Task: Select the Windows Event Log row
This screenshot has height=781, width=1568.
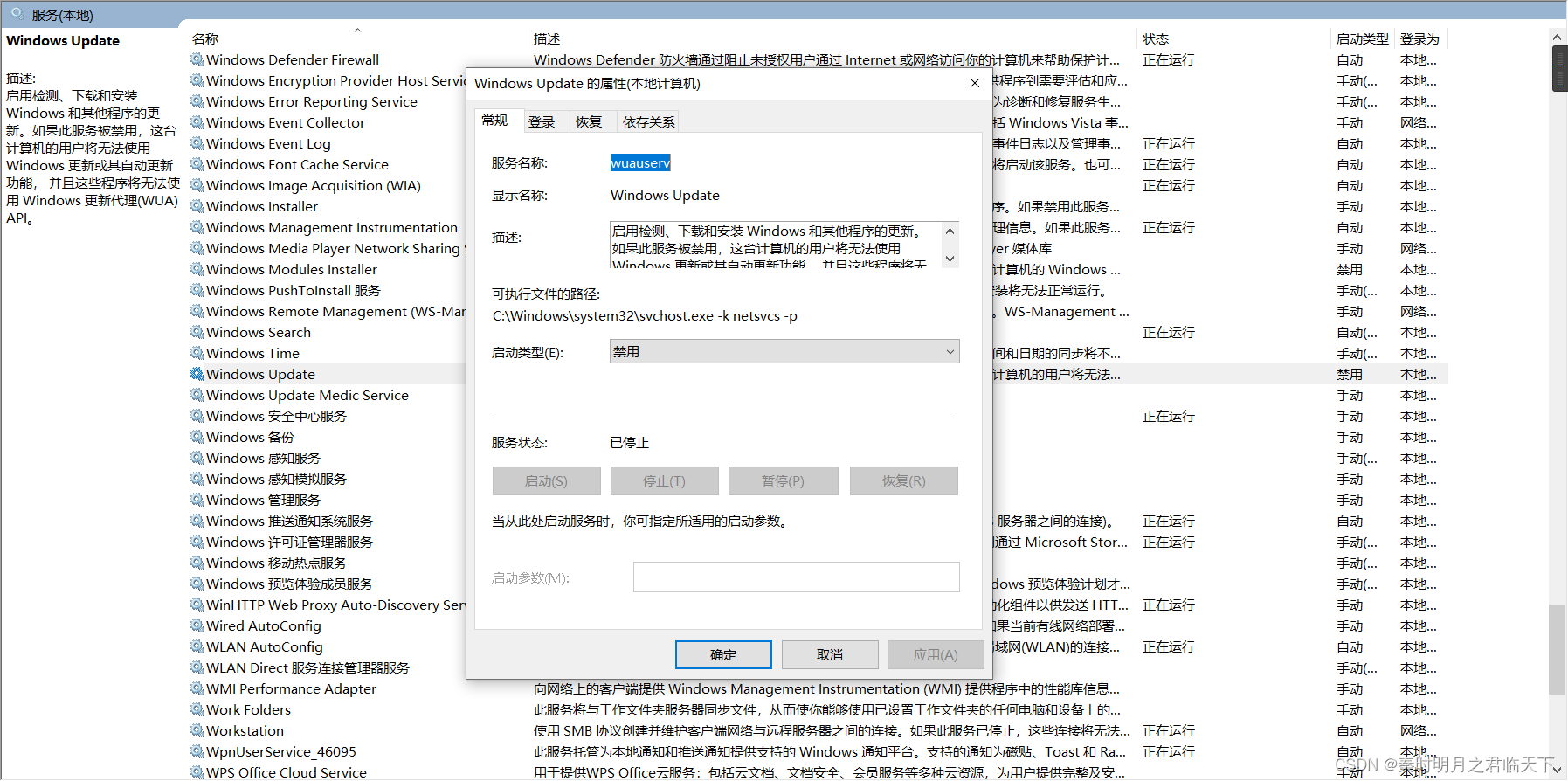Action: click(267, 143)
